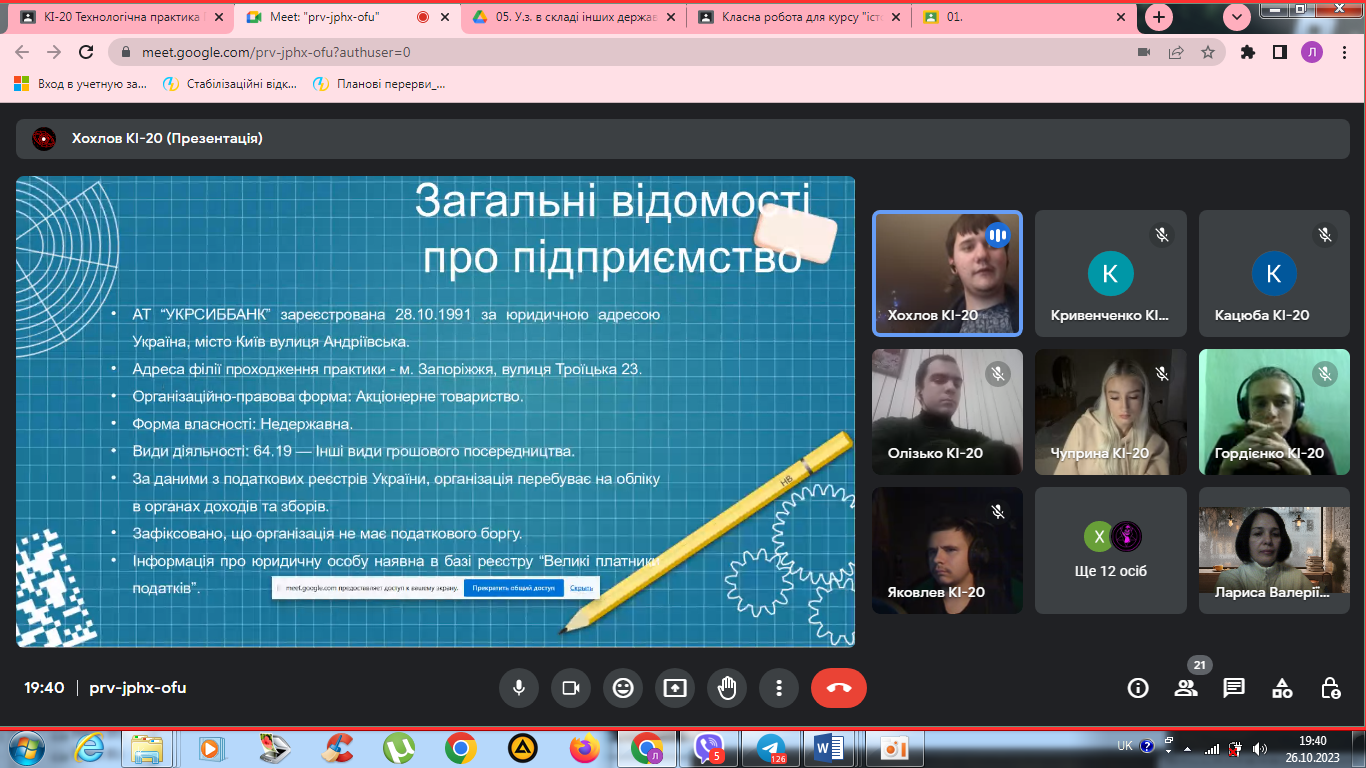Open host controls lock icon
Viewport: 1366px width, 768px height.
point(1330,688)
